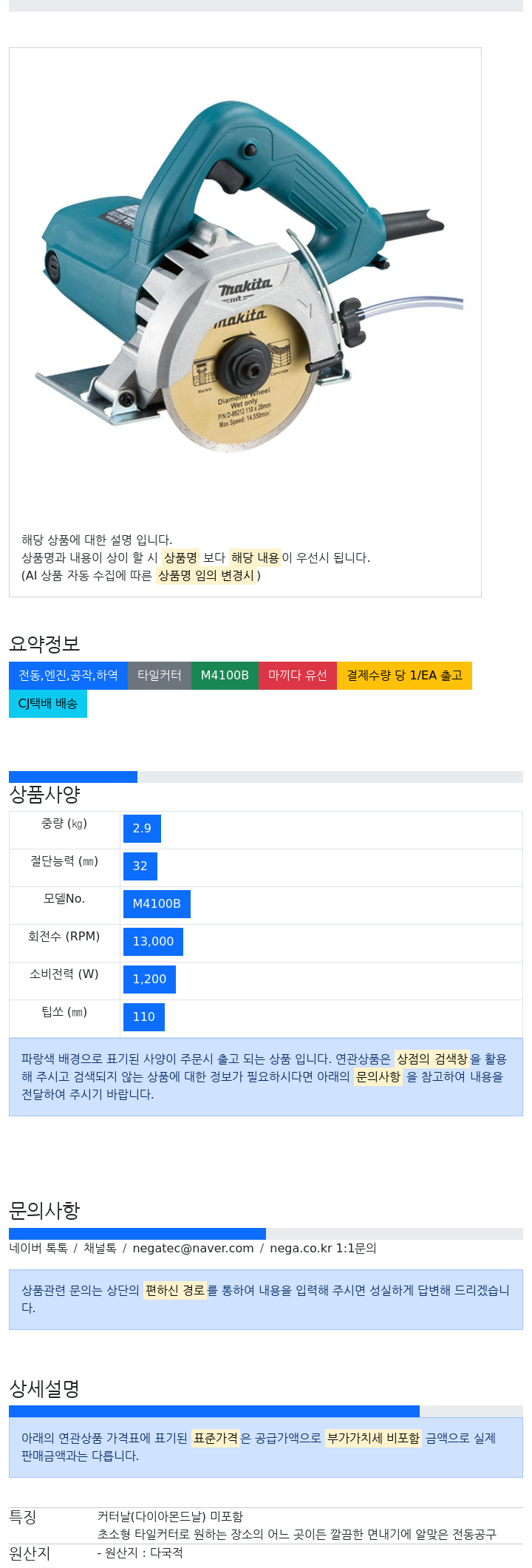Click the highlighted 상점의 검색창 text
Screen dimensions: 532x1568
click(432, 1059)
